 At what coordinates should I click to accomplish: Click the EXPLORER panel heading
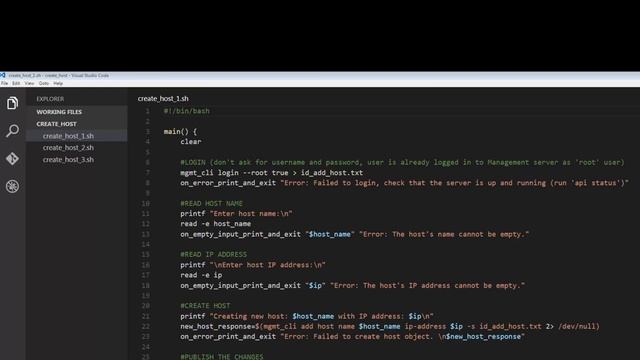point(50,99)
